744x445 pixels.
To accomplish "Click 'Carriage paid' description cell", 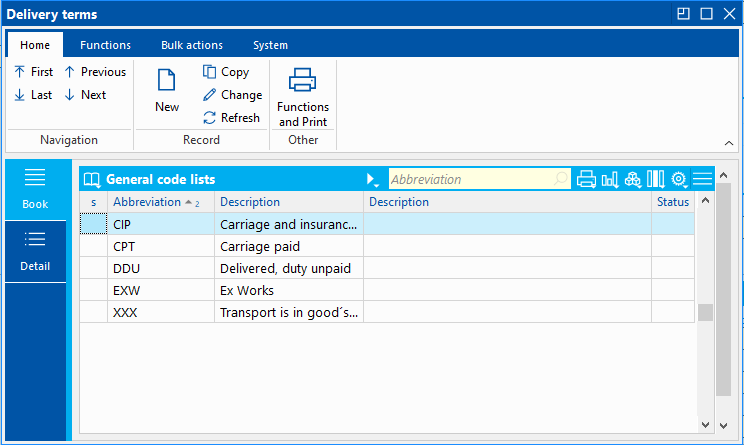I will click(288, 246).
